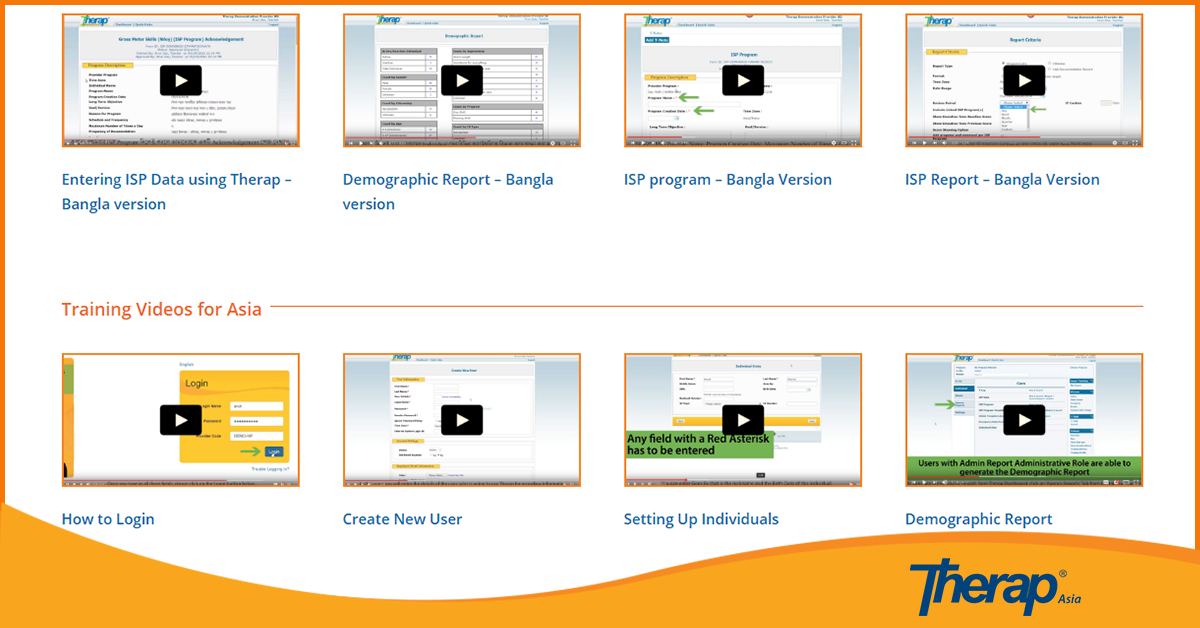Play the Setting Up Individuals video

[x=742, y=420]
